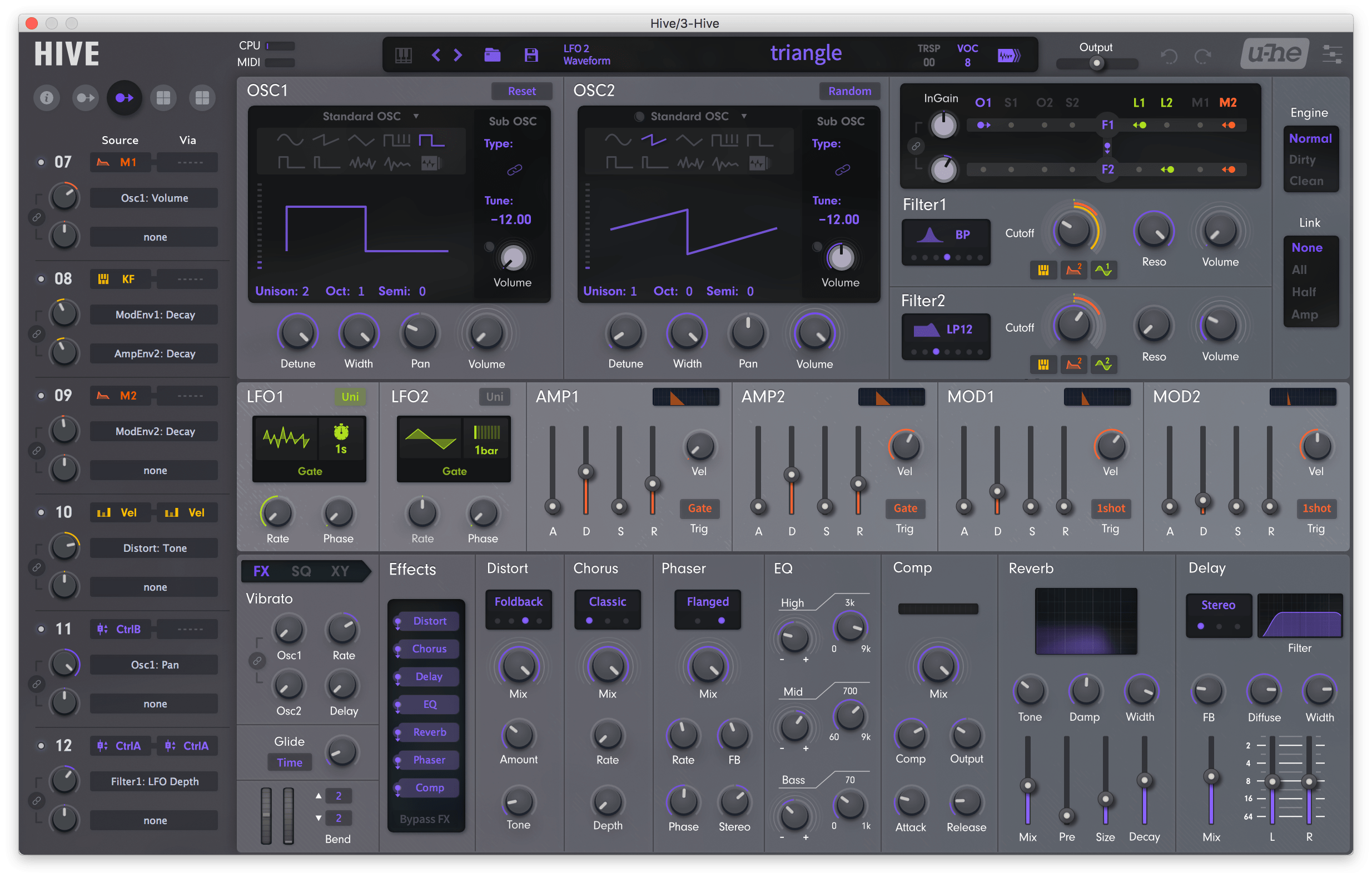Click the OSC2 sub oscillator link icon
The width and height of the screenshot is (1372, 878).
tap(842, 170)
